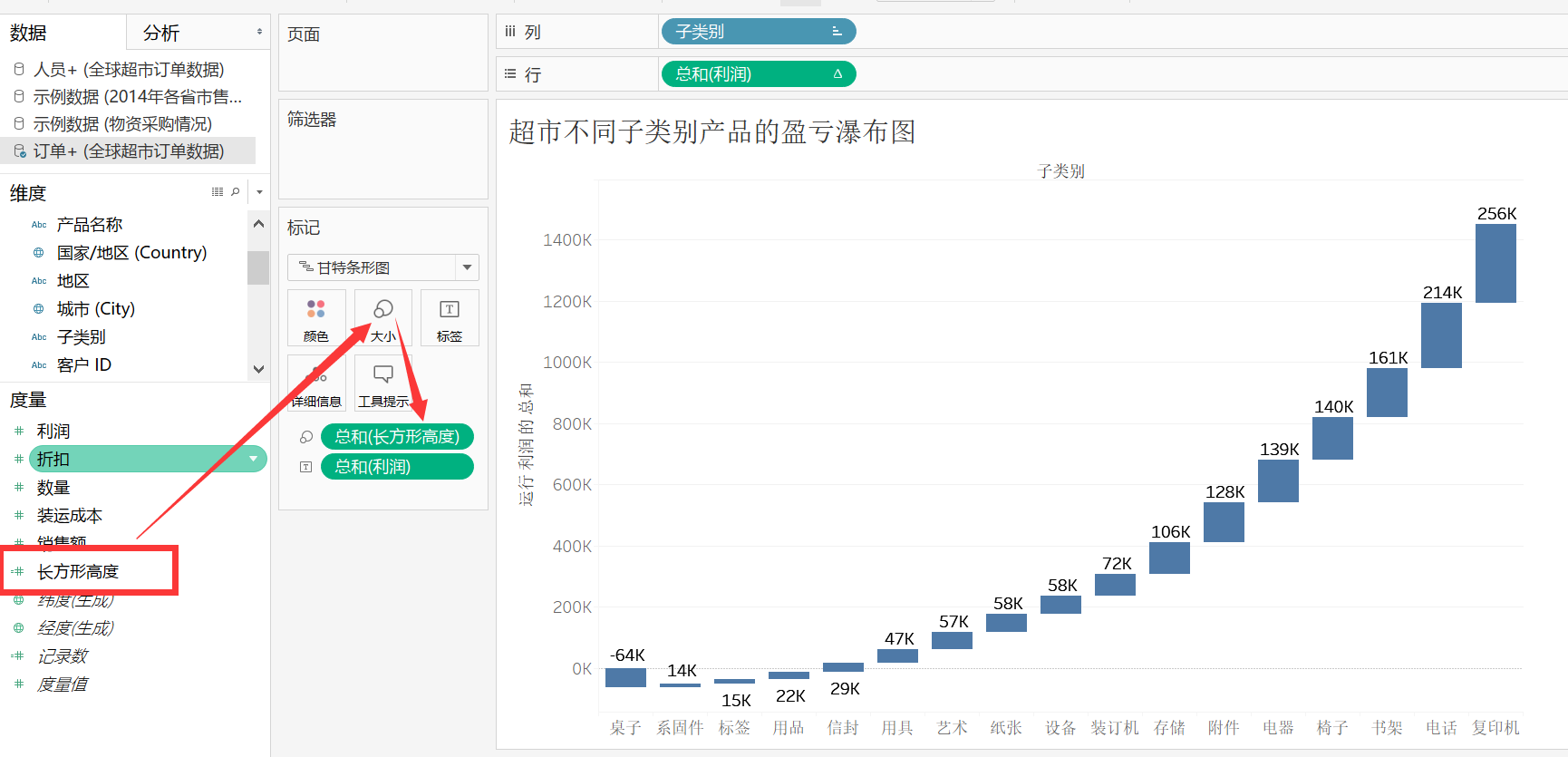Switch to the 分析 tab
1568x757 pixels.
161,33
